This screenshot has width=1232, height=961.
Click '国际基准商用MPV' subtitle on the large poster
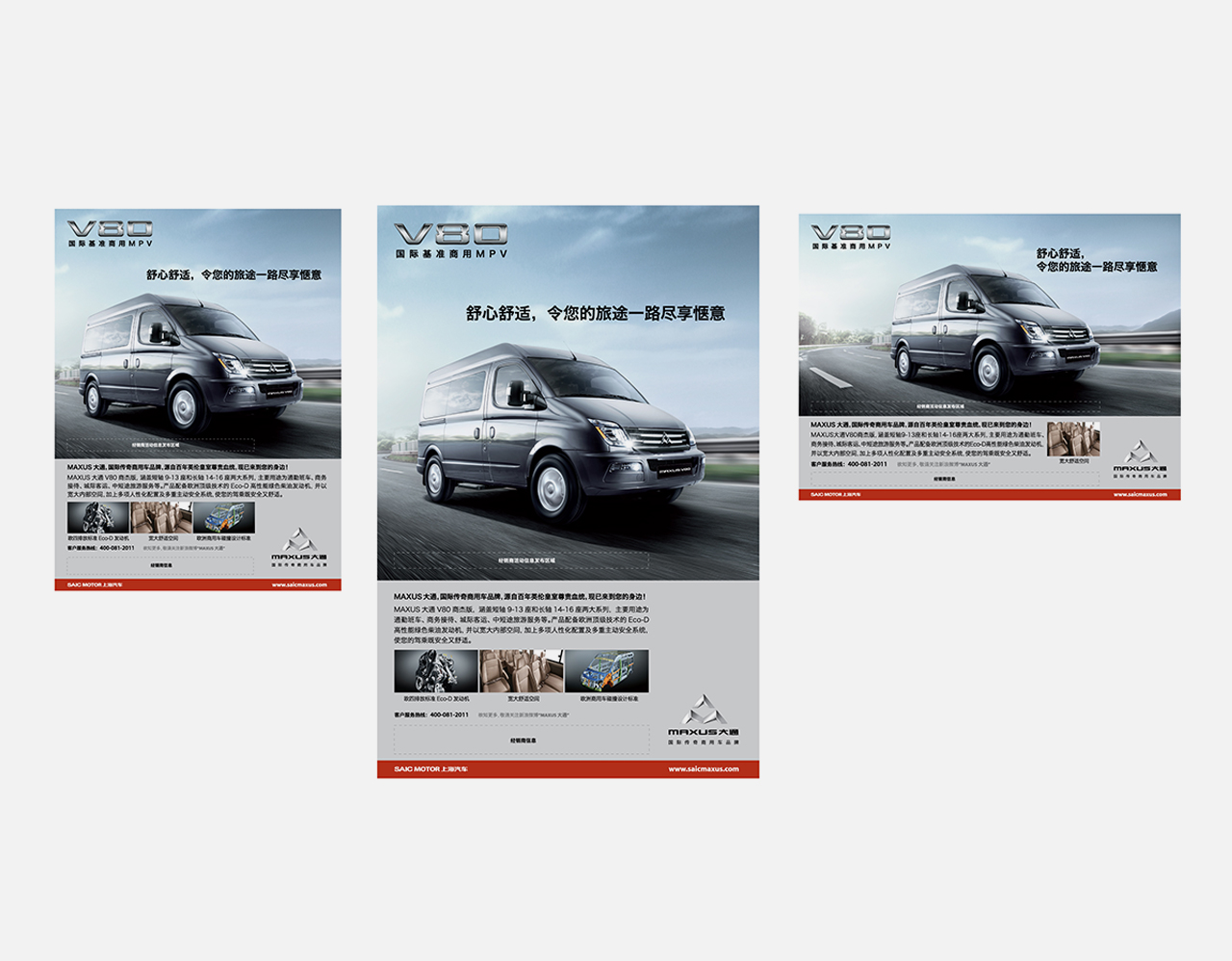coord(450,254)
